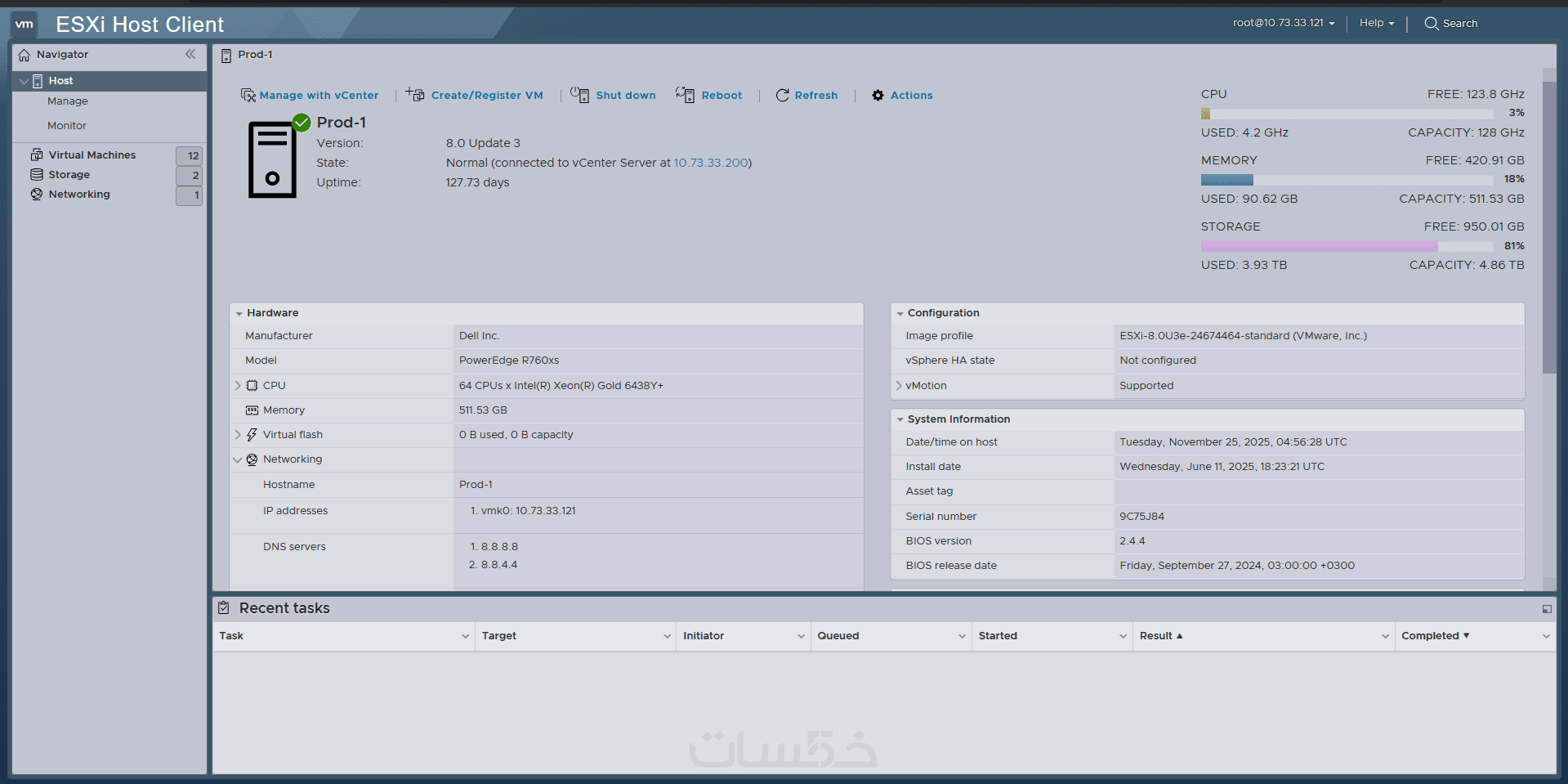Screen dimensions: 1568x784
Task: Collapse the Navigator panel with double chevron
Action: click(x=190, y=54)
